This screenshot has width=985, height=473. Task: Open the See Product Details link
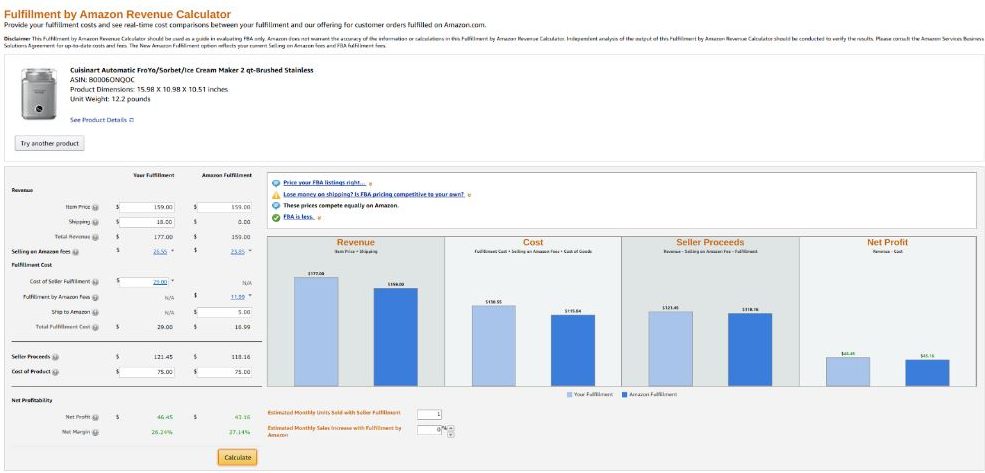[x=99, y=120]
